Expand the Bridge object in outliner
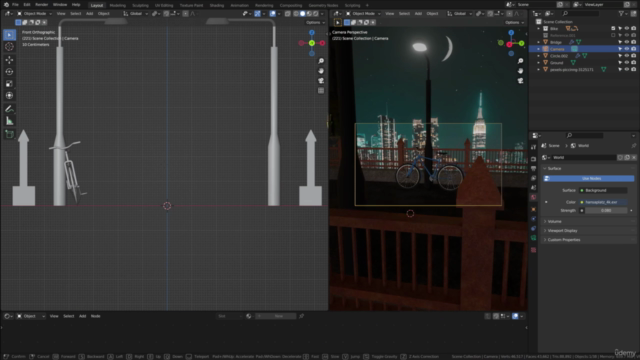Viewport: 640px width, 360px height. [x=539, y=42]
